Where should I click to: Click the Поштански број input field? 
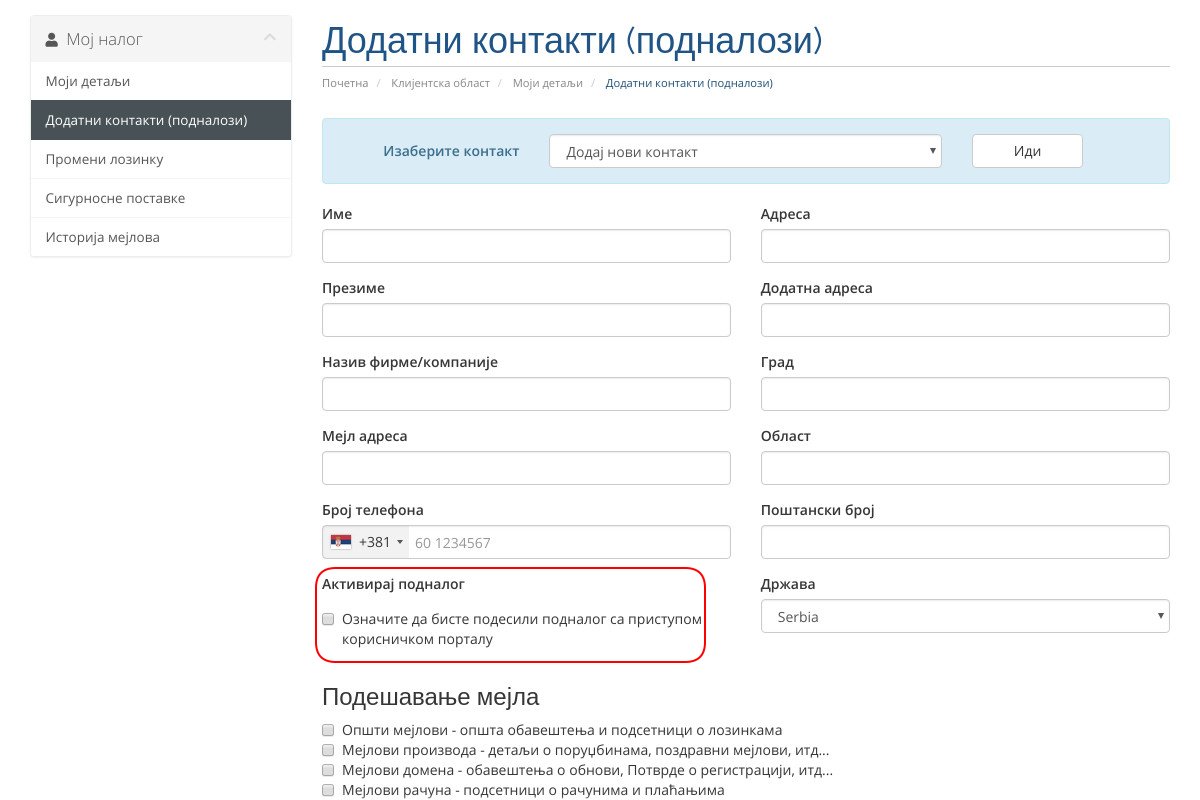[965, 542]
